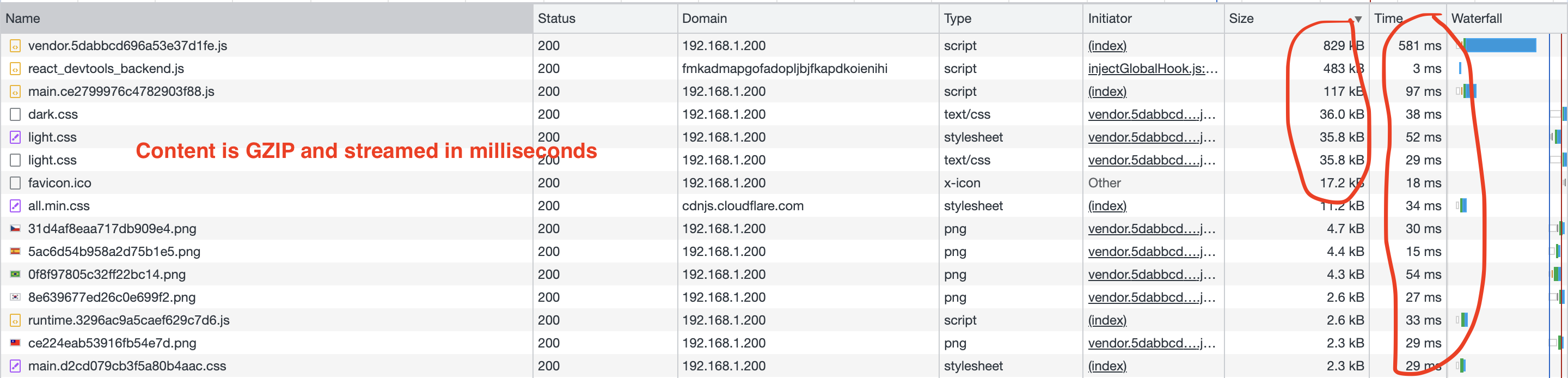Click the stylesheet icon beside all.min.css

[x=15, y=206]
